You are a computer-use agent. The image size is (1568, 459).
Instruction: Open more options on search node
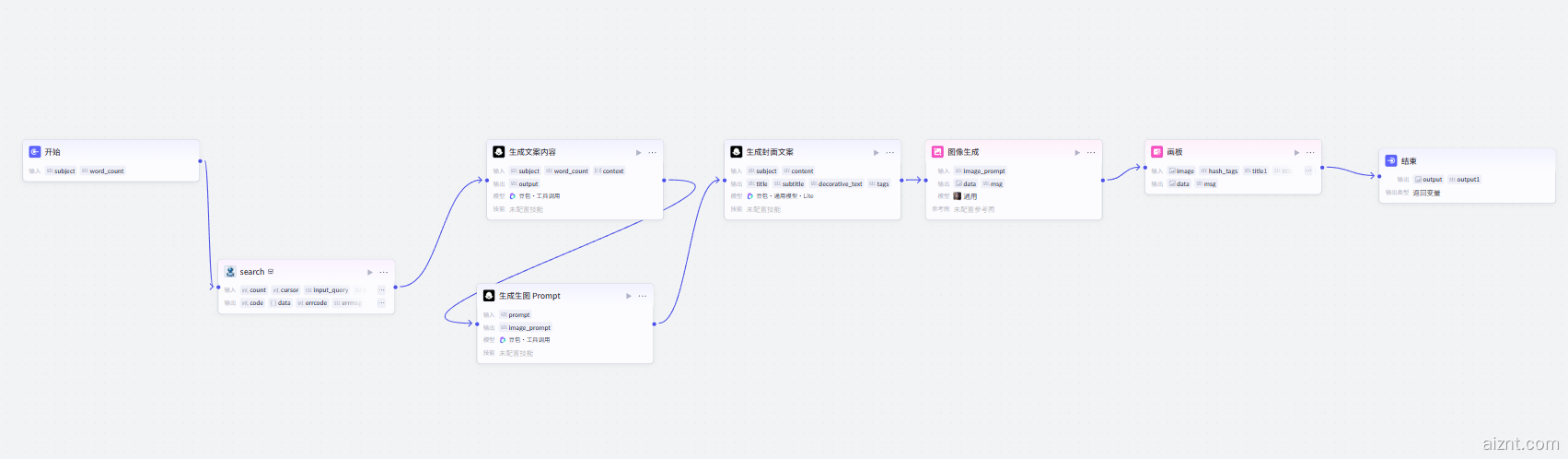click(x=384, y=272)
